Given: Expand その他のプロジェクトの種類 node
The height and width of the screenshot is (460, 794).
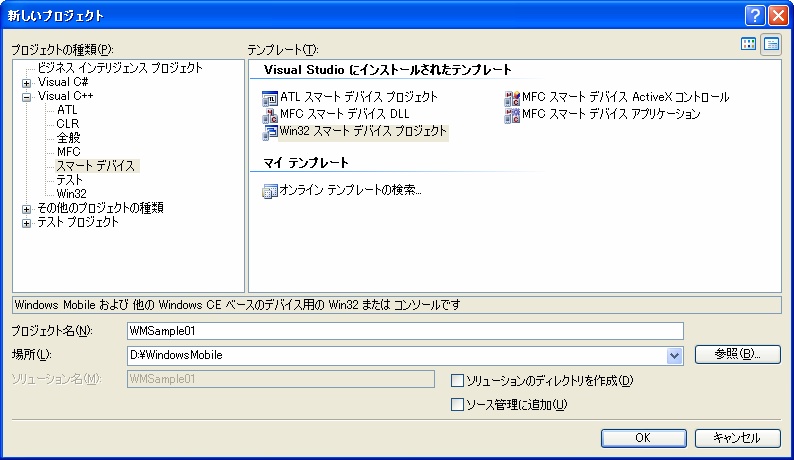Looking at the screenshot, I should click(x=26, y=209).
